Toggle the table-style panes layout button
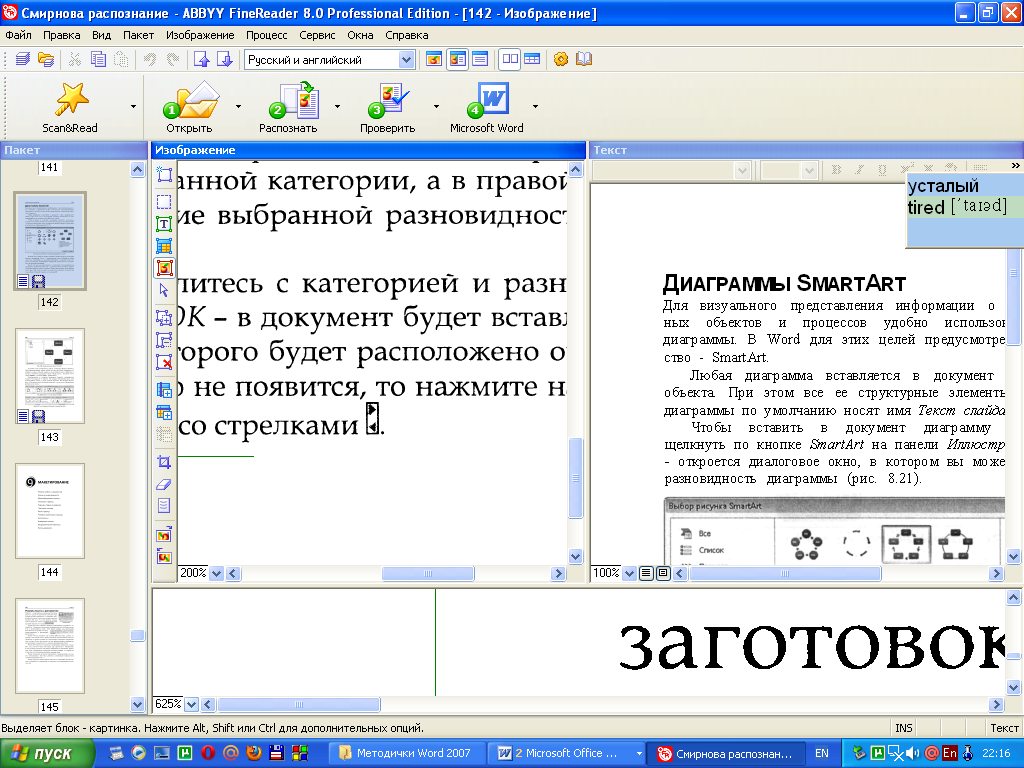Image resolution: width=1024 pixels, height=768 pixels. 532,59
